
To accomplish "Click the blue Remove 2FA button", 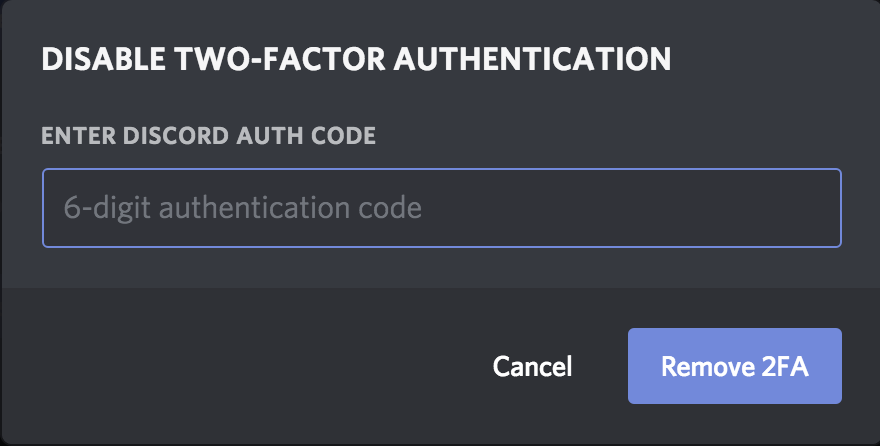I will click(735, 366).
